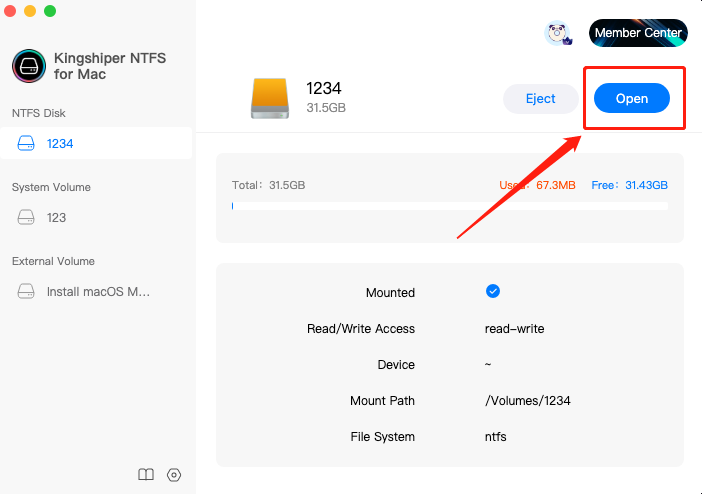Click the ntfs file system value
This screenshot has height=494, width=702.
pyautogui.click(x=496, y=437)
